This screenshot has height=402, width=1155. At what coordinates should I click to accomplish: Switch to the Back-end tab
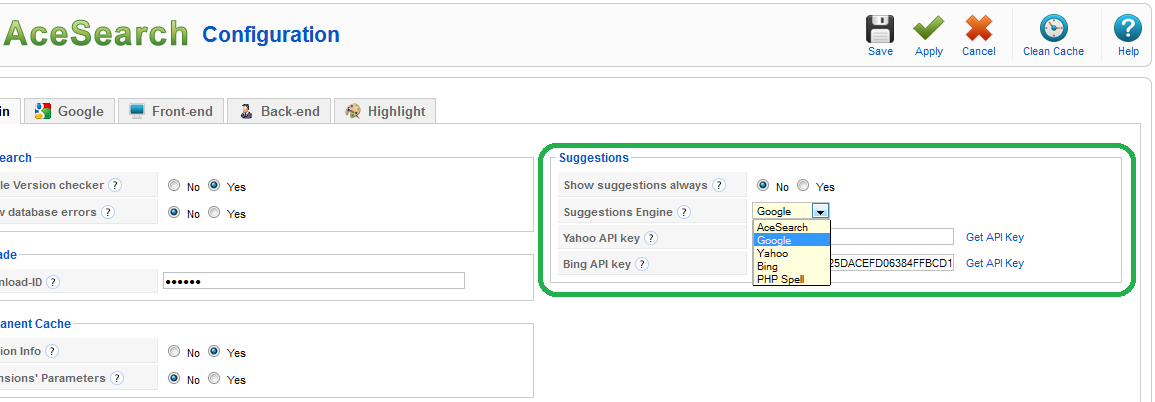tap(279, 111)
